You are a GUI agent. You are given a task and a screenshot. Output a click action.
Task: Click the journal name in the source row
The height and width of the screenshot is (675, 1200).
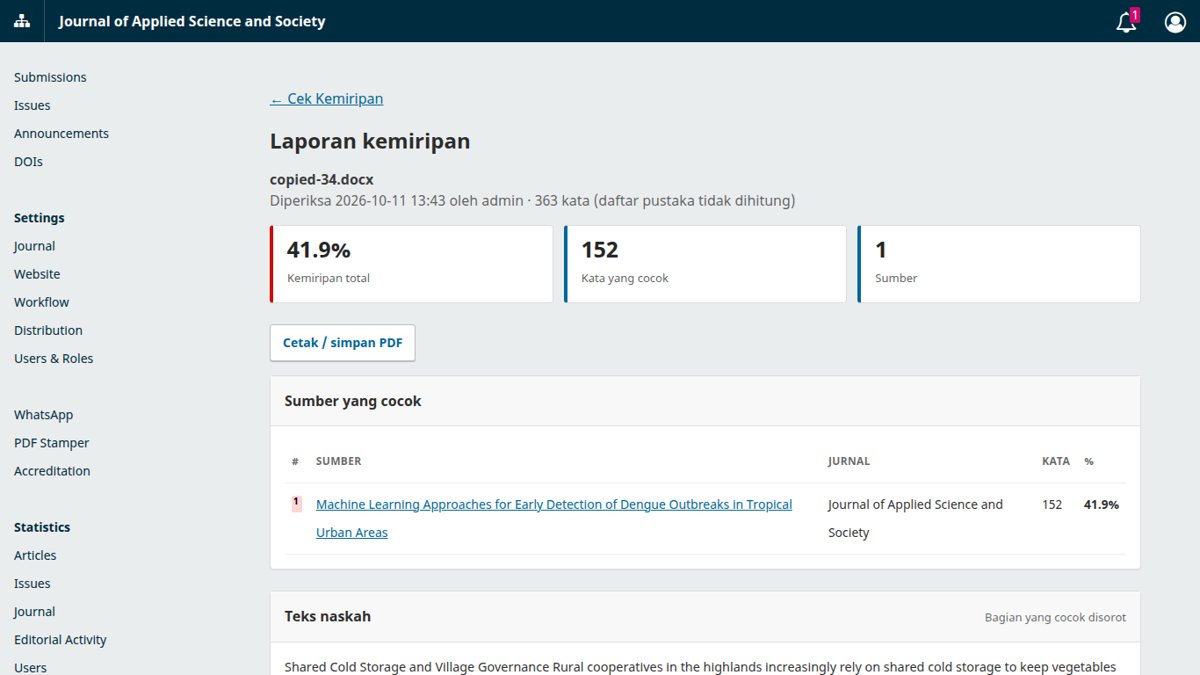pyautogui.click(x=915, y=518)
